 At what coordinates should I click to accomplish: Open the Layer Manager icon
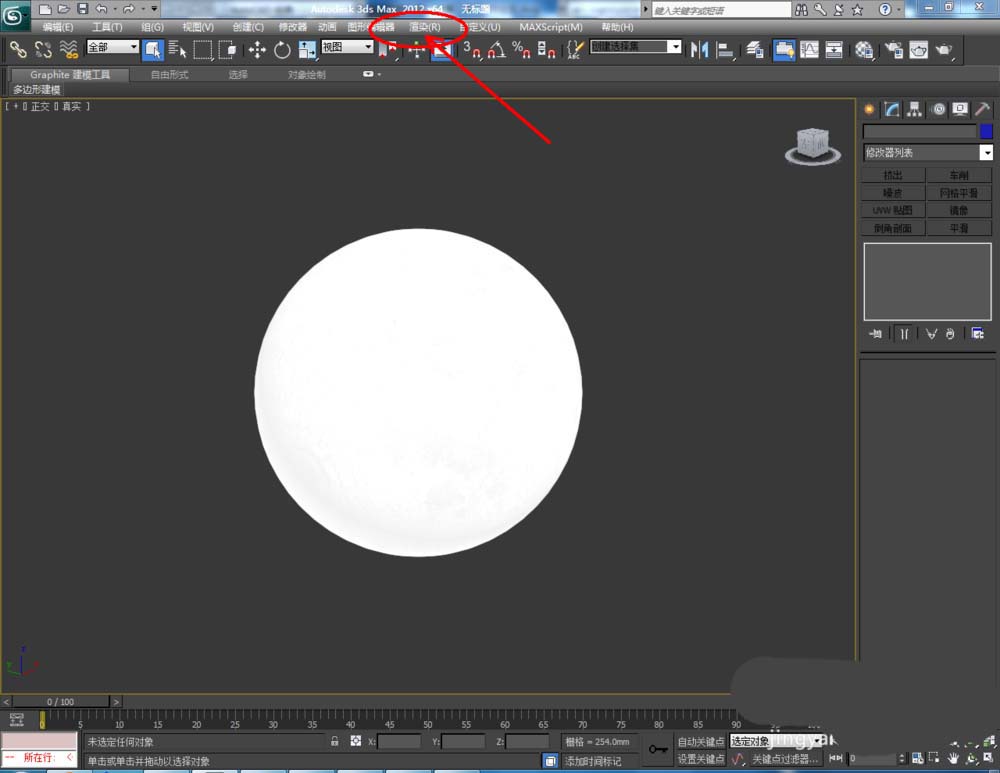(755, 49)
